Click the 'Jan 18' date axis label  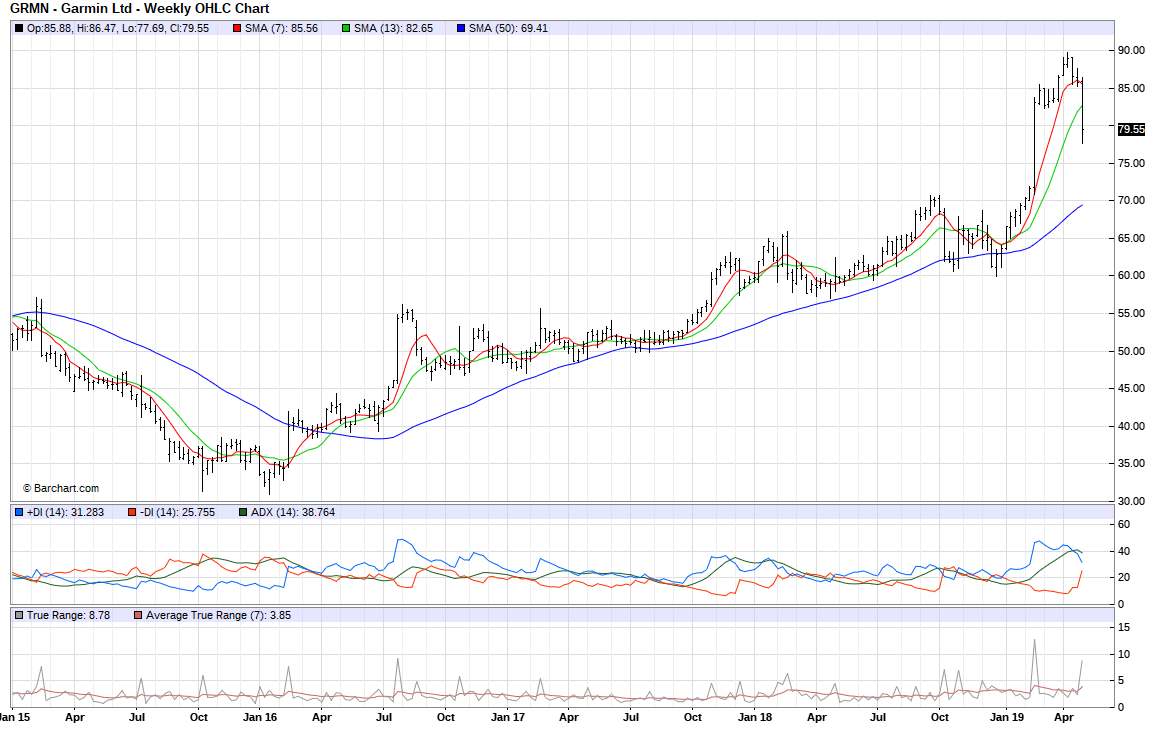coord(755,717)
